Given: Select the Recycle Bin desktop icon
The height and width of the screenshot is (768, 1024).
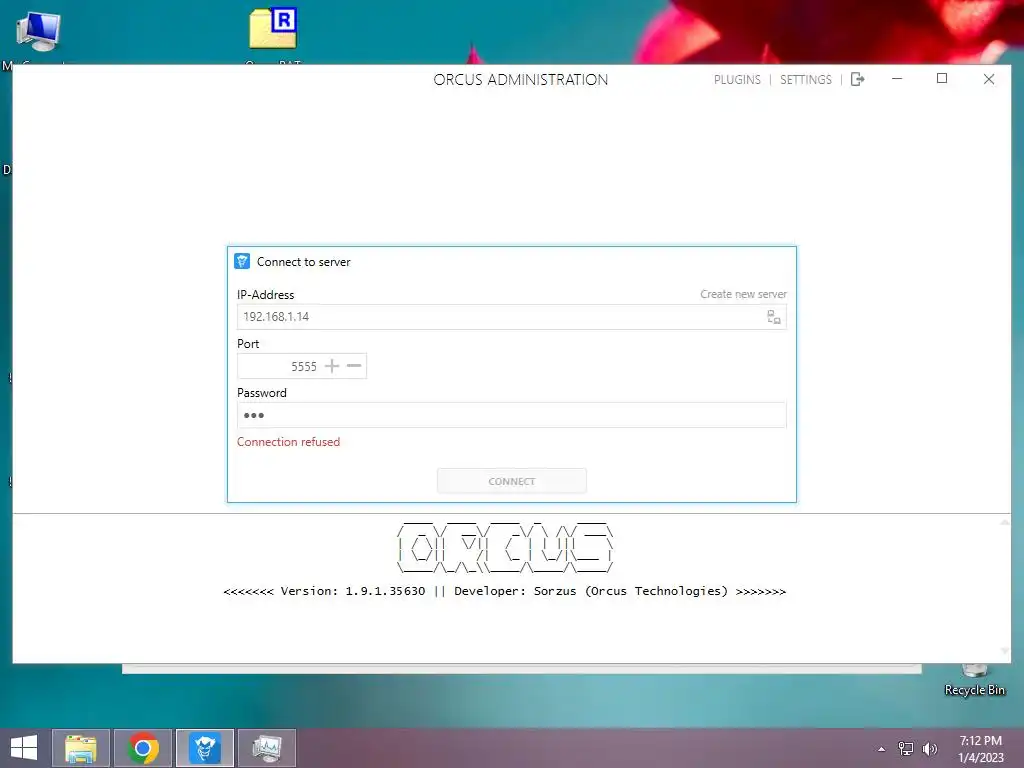Looking at the screenshot, I should pyautogui.click(x=974, y=681).
